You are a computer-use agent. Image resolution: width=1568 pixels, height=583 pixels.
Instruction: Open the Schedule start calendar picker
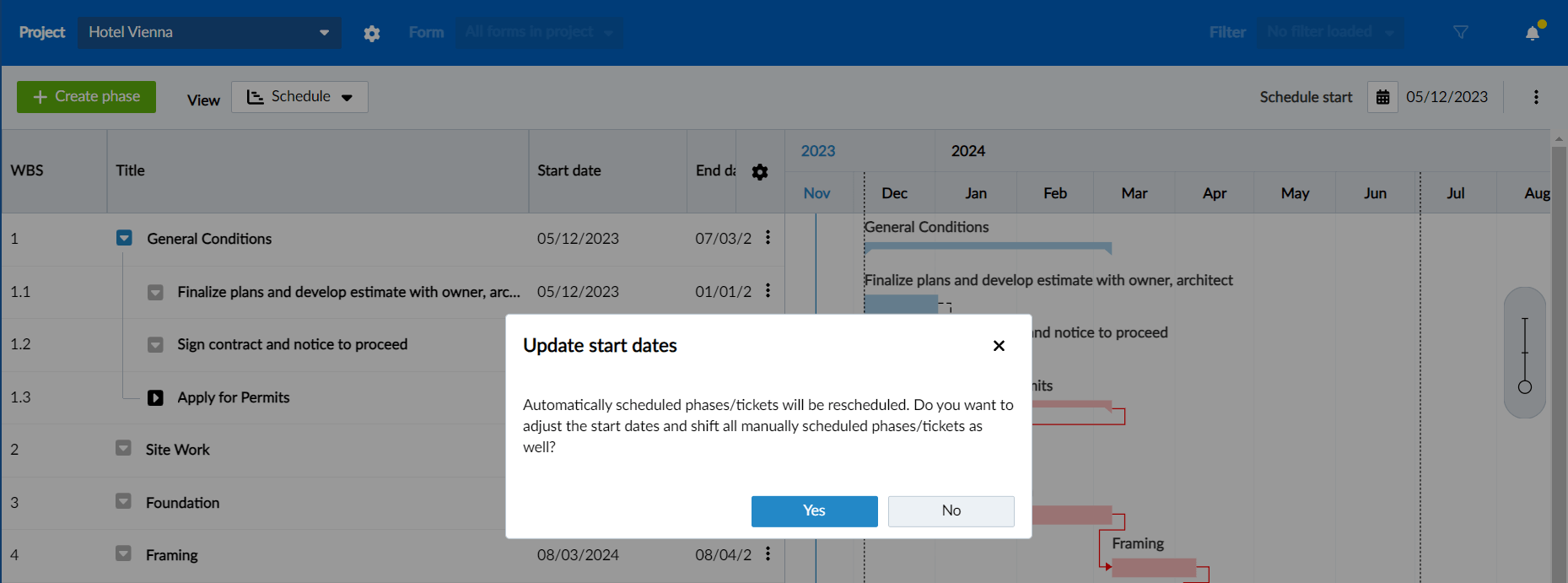tap(1382, 96)
